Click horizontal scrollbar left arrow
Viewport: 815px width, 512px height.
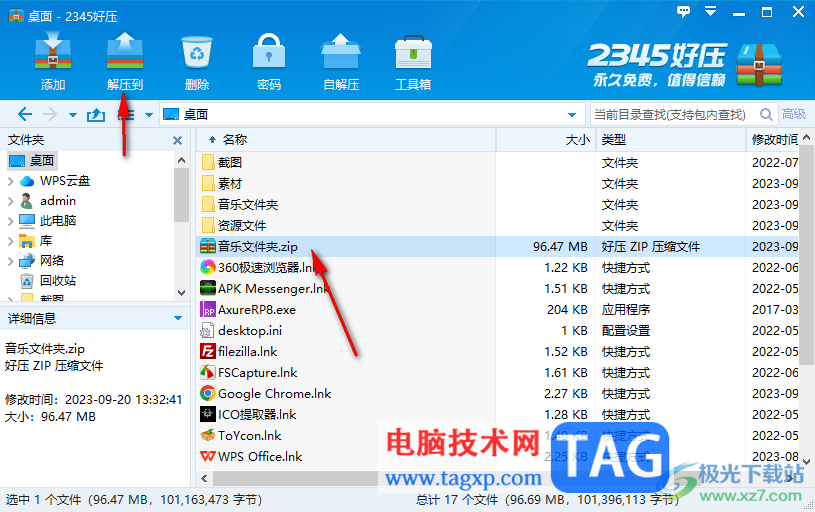(x=204, y=478)
